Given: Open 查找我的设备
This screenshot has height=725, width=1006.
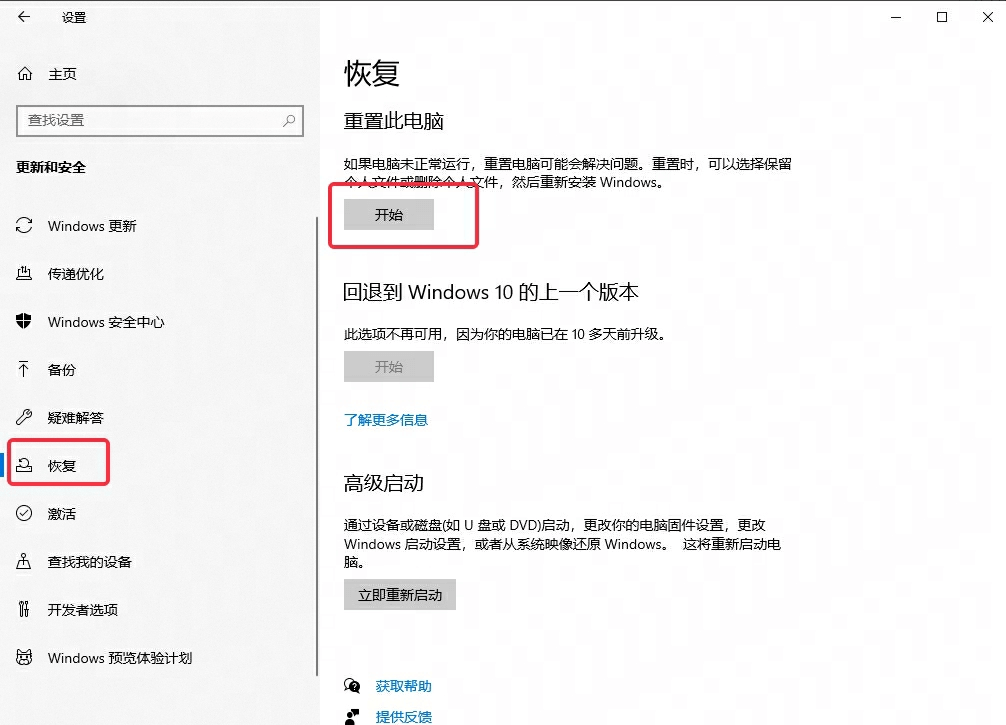Looking at the screenshot, I should [88, 562].
